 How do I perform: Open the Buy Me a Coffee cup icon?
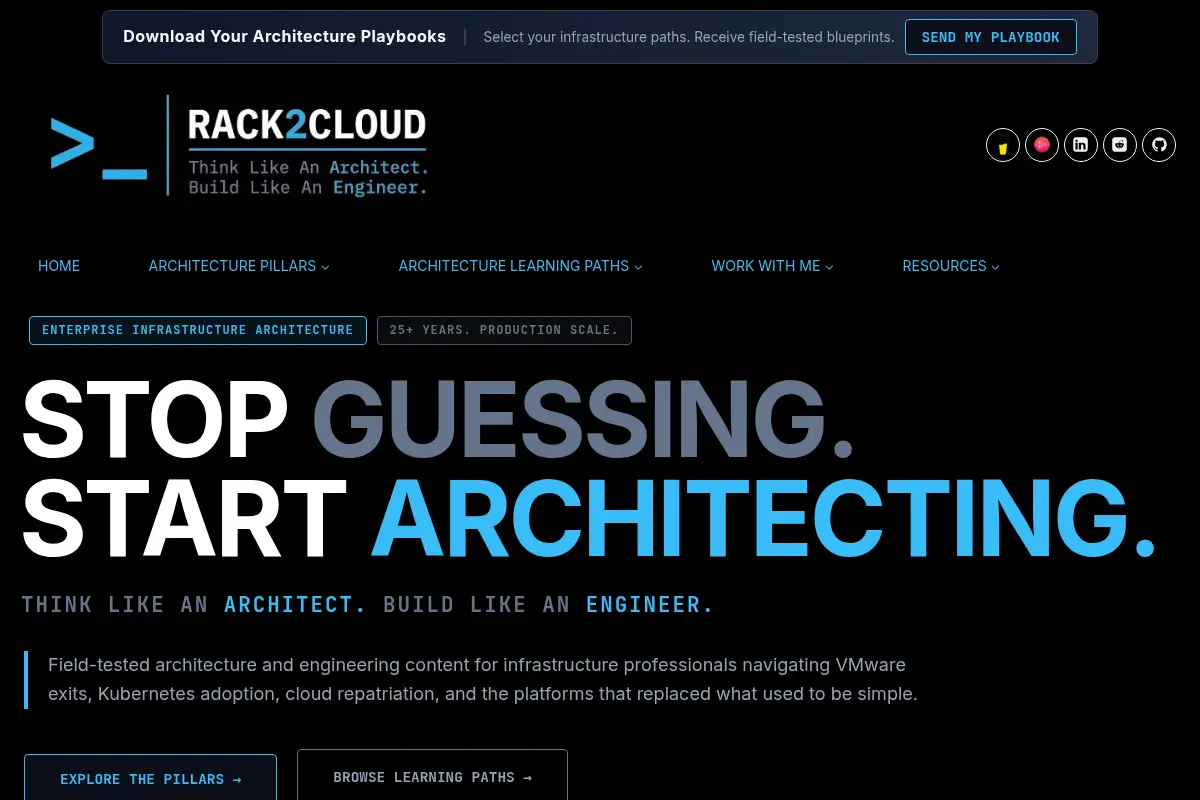[x=1002, y=145]
